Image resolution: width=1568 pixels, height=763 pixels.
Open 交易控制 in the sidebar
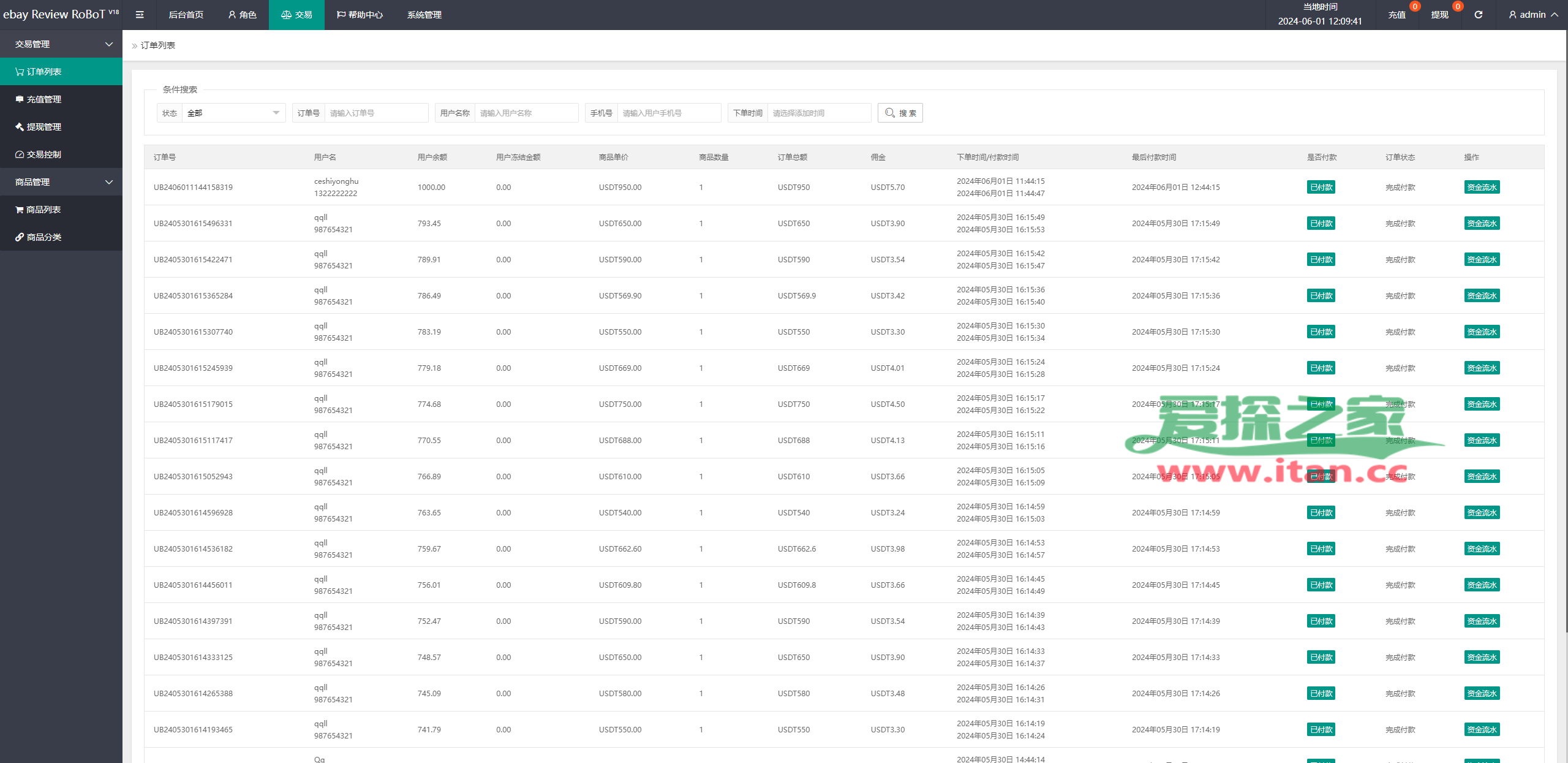[61, 154]
